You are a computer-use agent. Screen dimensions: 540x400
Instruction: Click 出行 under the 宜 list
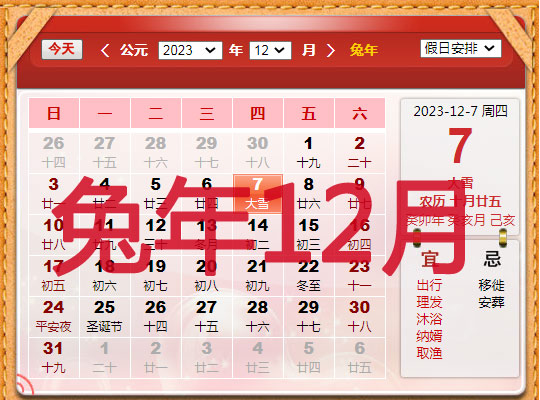point(429,285)
